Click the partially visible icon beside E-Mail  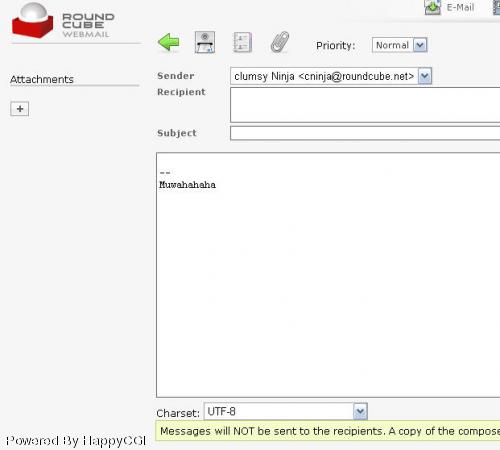(x=497, y=7)
